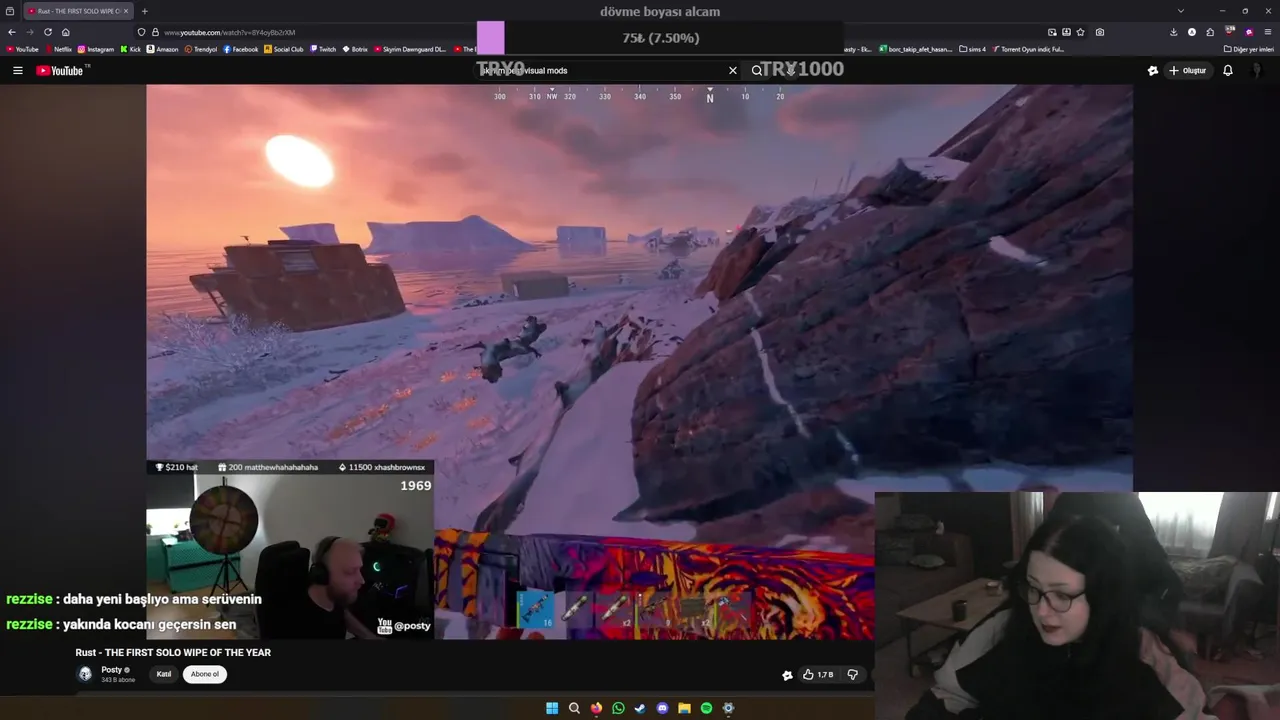Open the Kick bookmark
1280x720 pixels.
tap(131, 49)
